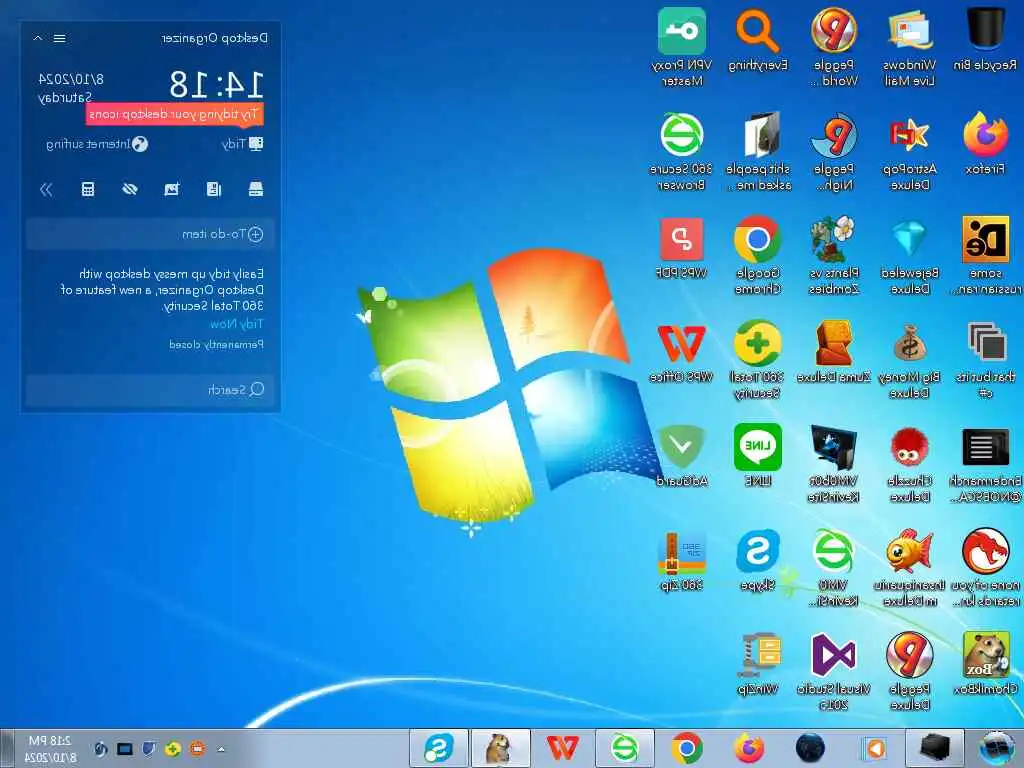Image resolution: width=1024 pixels, height=768 pixels.
Task: Click the taskbar clock showing 2:18 PM
Action: [x=51, y=749]
